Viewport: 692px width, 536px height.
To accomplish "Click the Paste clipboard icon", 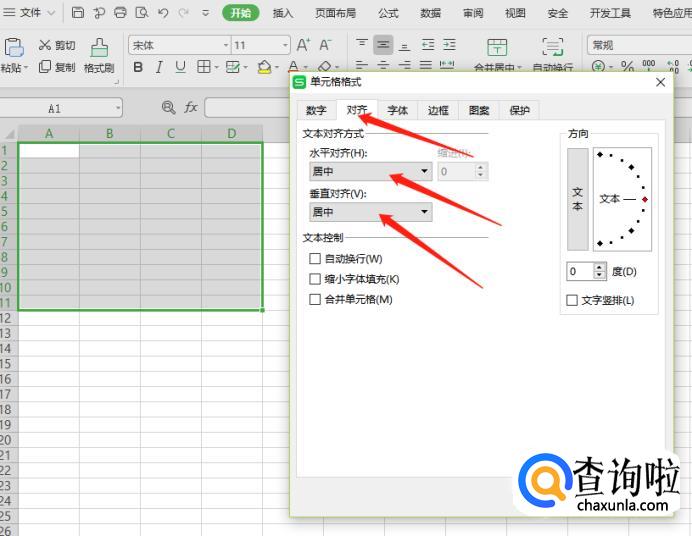I will tap(14, 48).
